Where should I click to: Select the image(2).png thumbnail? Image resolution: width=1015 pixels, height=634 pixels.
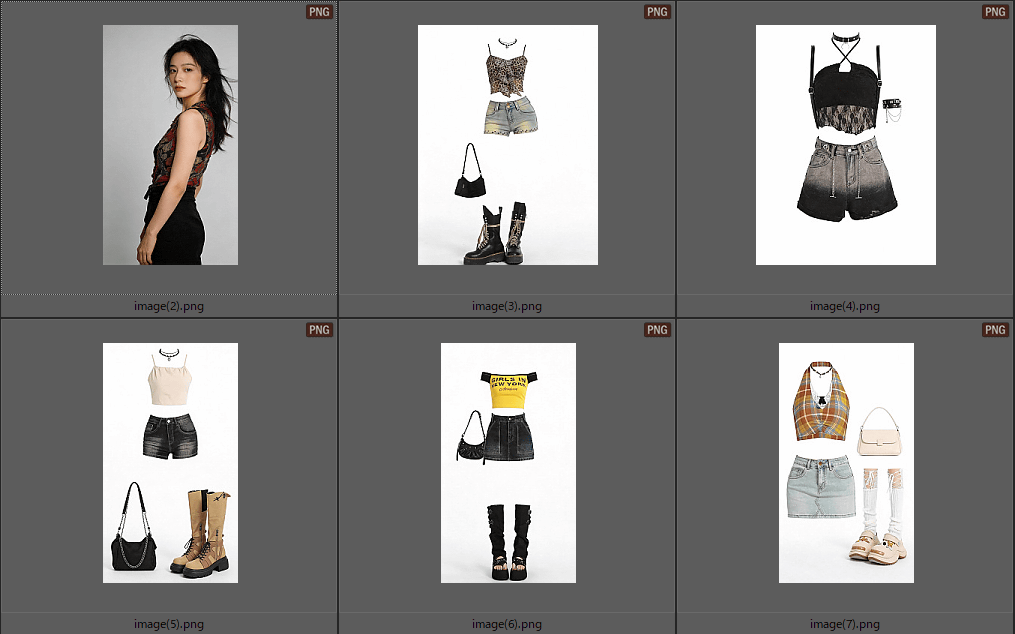pos(170,145)
